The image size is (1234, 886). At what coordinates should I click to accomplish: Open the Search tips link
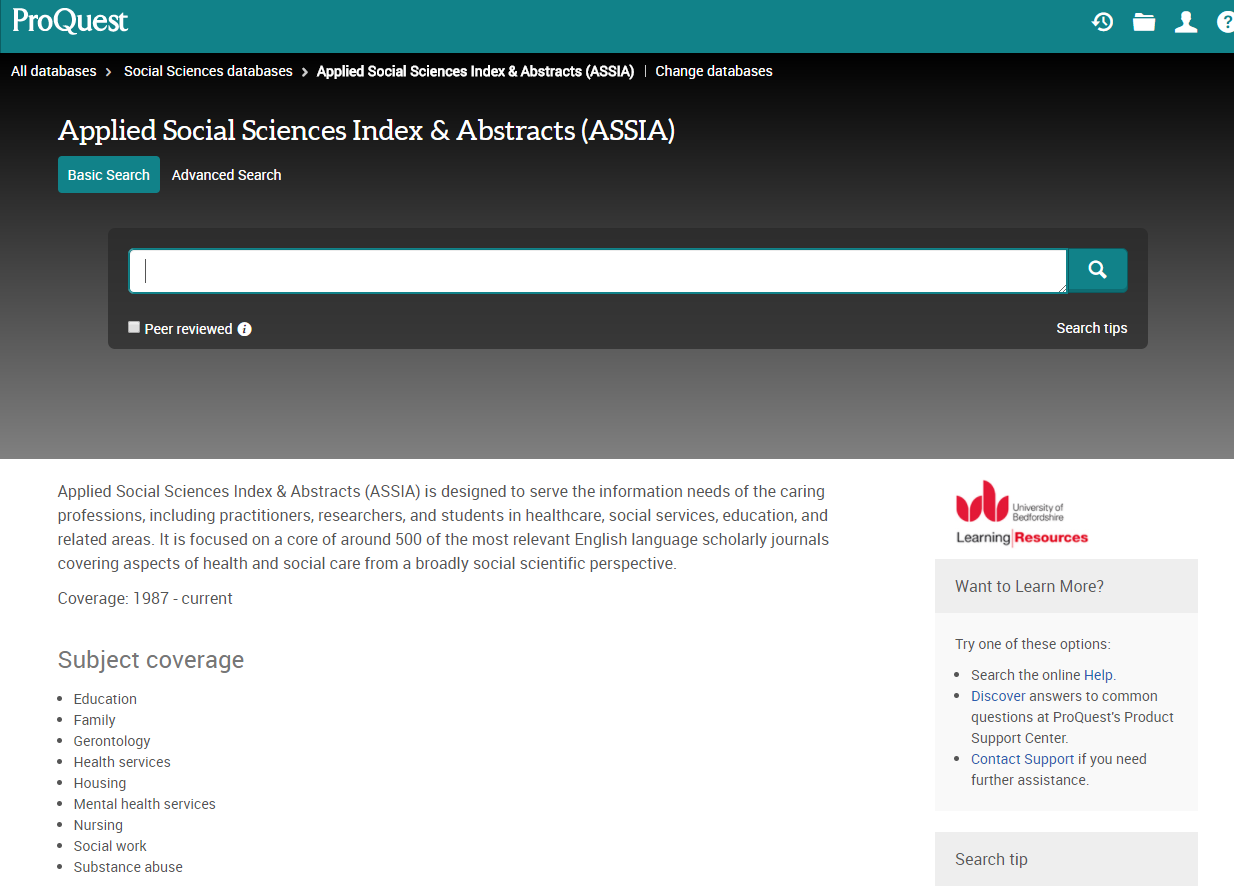tap(1091, 328)
